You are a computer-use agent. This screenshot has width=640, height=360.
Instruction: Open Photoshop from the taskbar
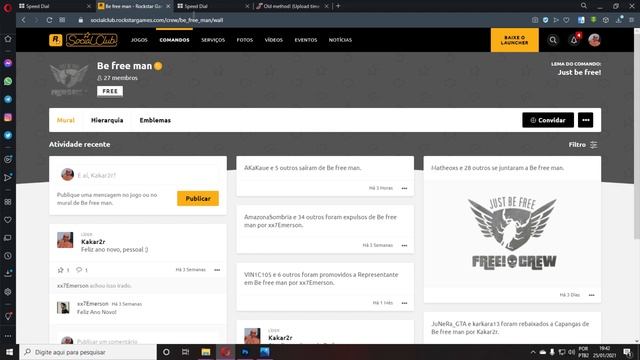(245, 352)
